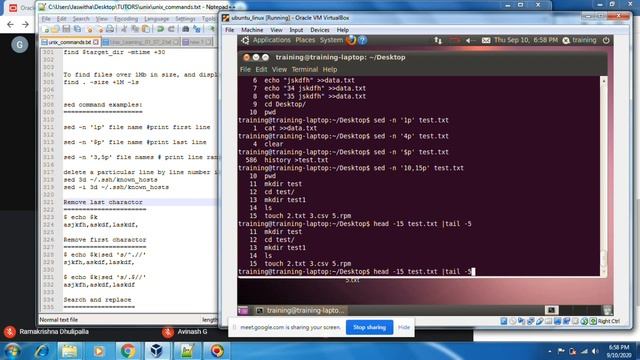Viewport: 640px width, 360px height.
Task: Click the Back arrow in Chrome window
Action: [11, 25]
